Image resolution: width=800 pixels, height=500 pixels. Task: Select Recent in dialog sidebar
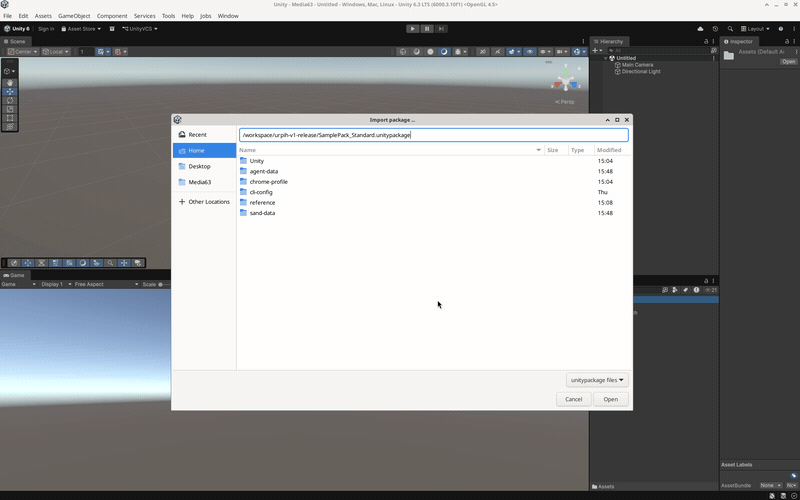pos(205,135)
